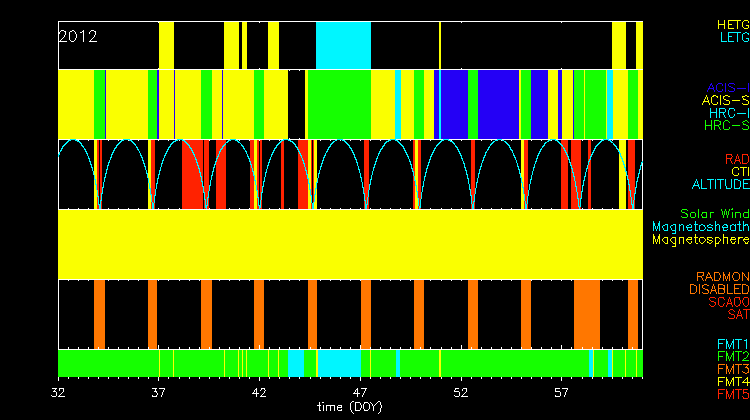Image resolution: width=750 pixels, height=420 pixels.
Task: Click the HETG legend label
Action: click(730, 23)
